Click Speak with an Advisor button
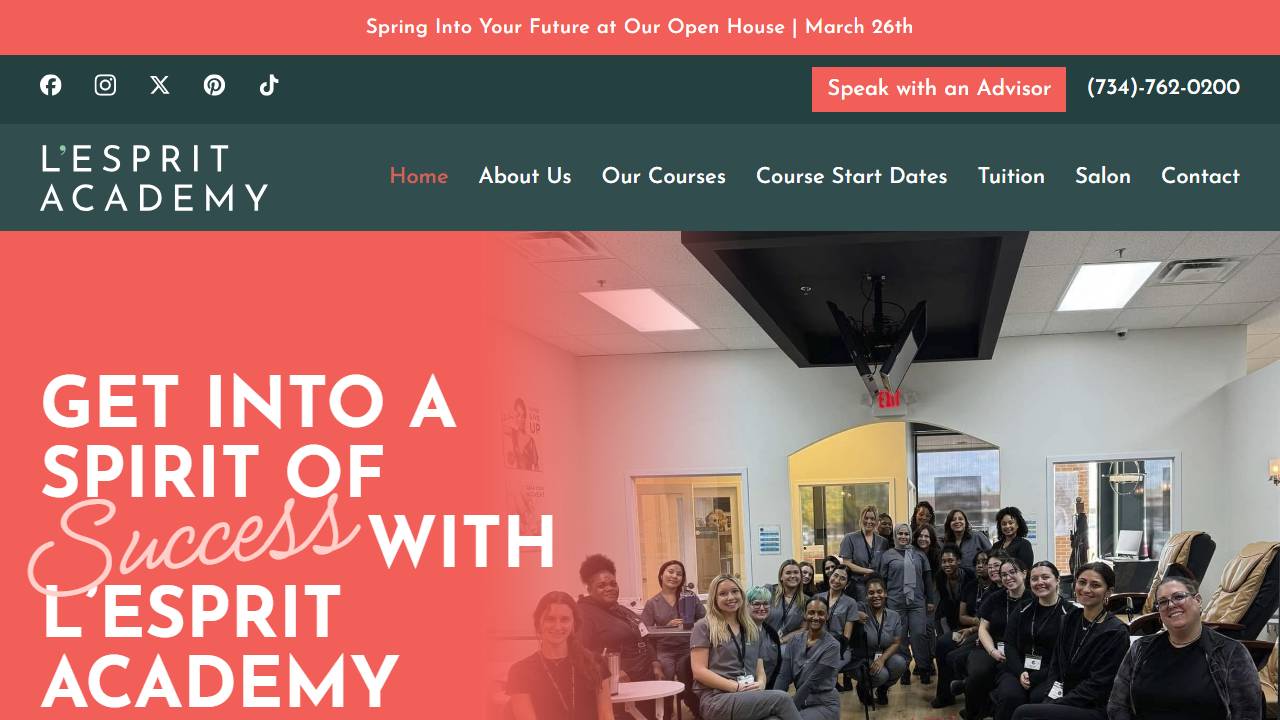 click(939, 89)
